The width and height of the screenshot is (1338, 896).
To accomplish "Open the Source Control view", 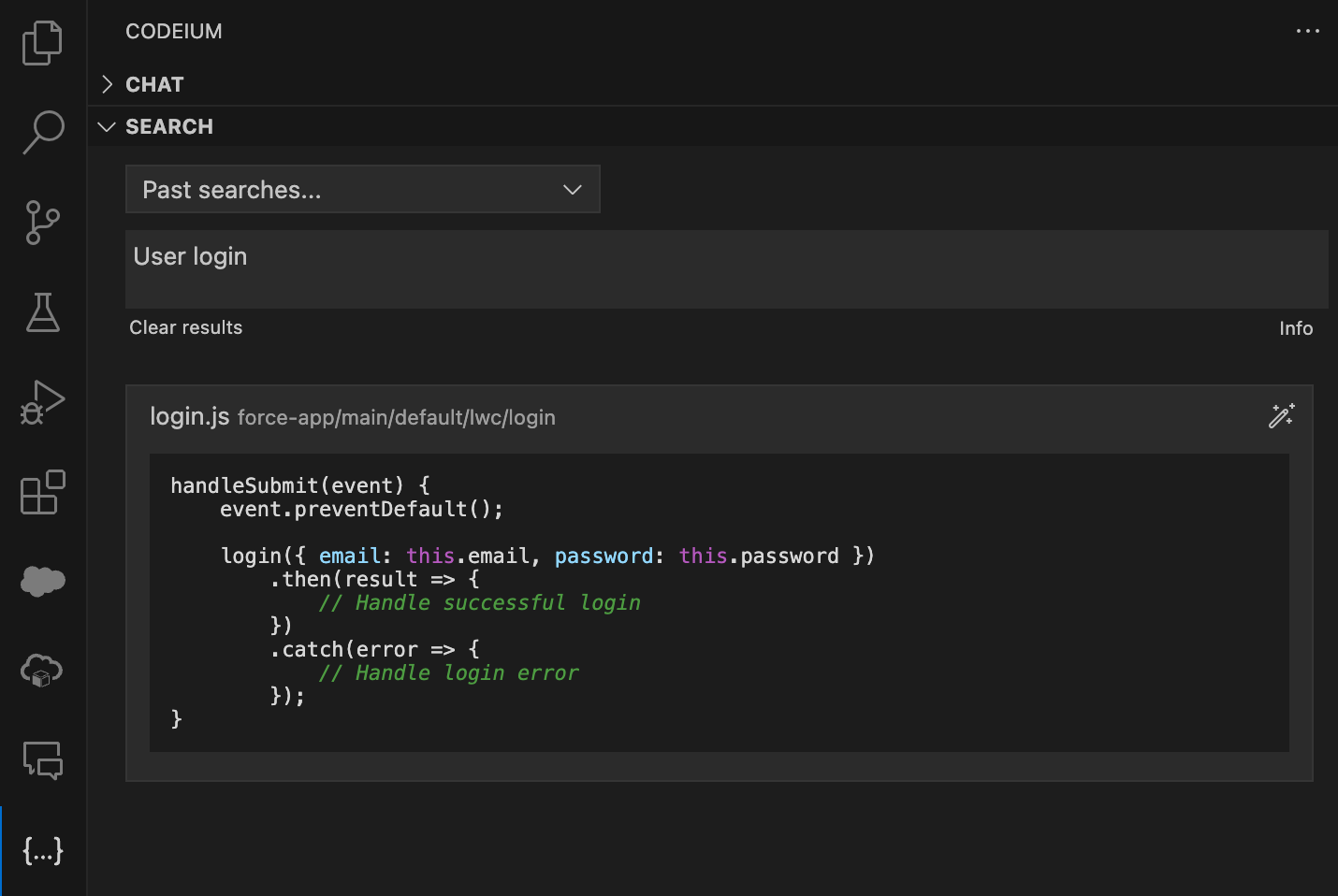I will 42,223.
